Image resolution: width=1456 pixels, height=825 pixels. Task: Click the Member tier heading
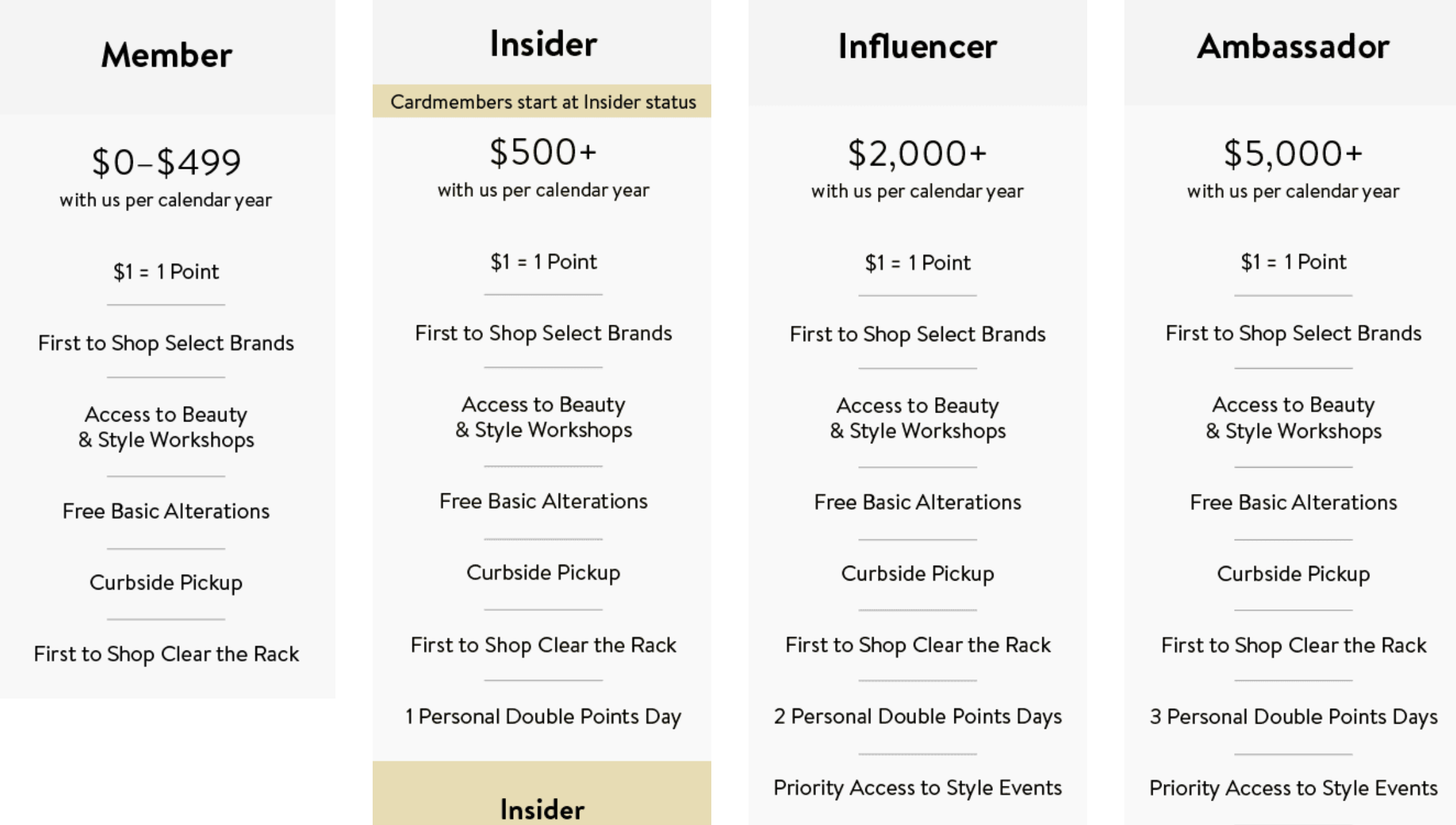tap(166, 55)
